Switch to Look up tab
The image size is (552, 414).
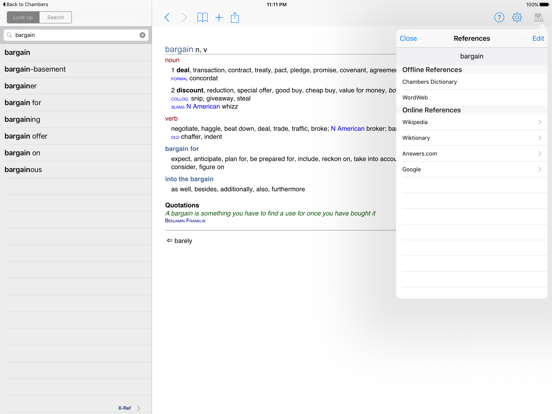pyautogui.click(x=23, y=17)
